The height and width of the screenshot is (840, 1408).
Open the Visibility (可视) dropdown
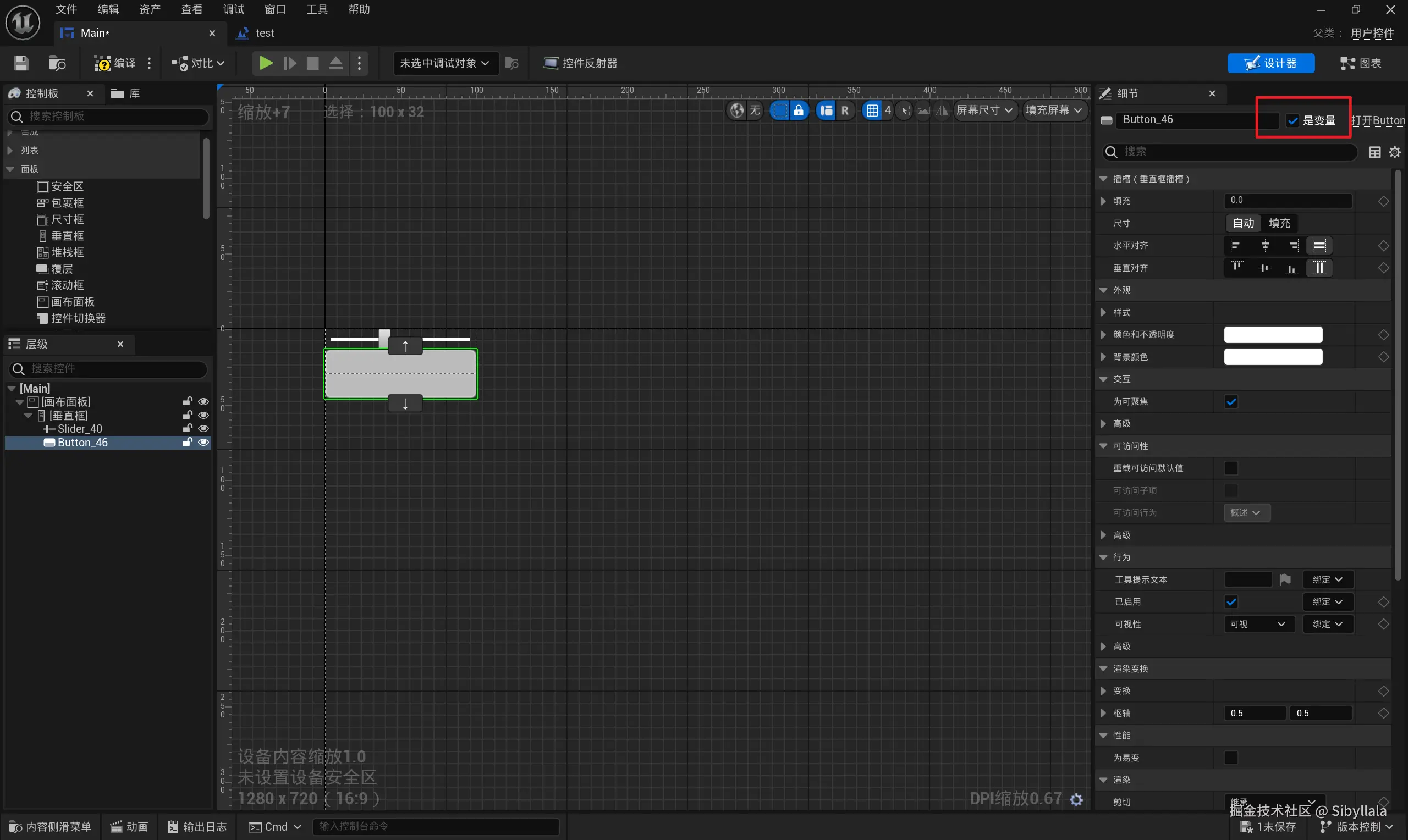pyautogui.click(x=1258, y=624)
